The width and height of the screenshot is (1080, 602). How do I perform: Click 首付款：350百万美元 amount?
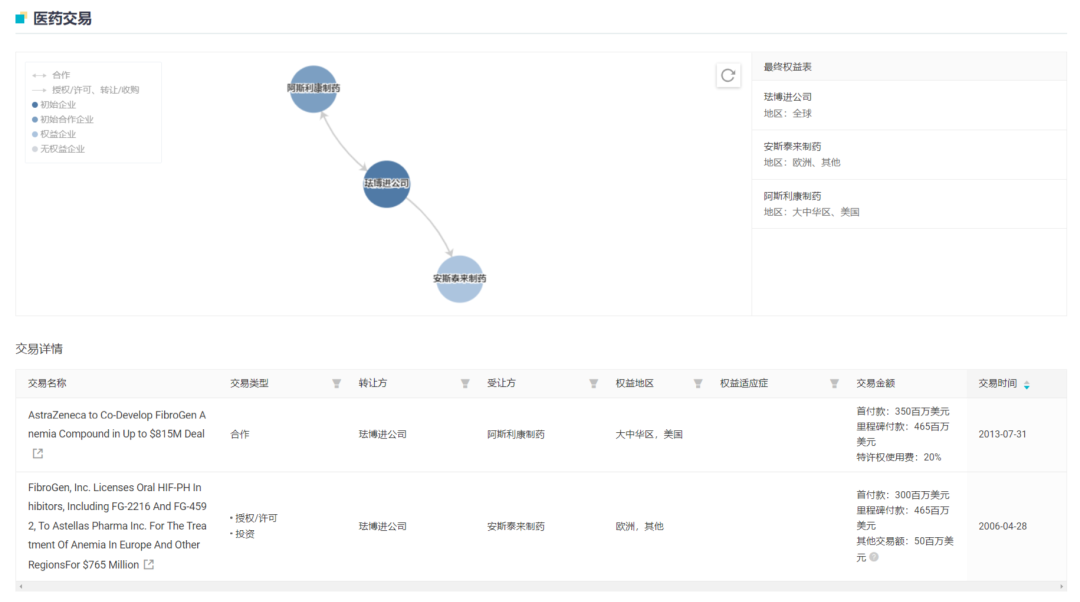[x=903, y=411]
